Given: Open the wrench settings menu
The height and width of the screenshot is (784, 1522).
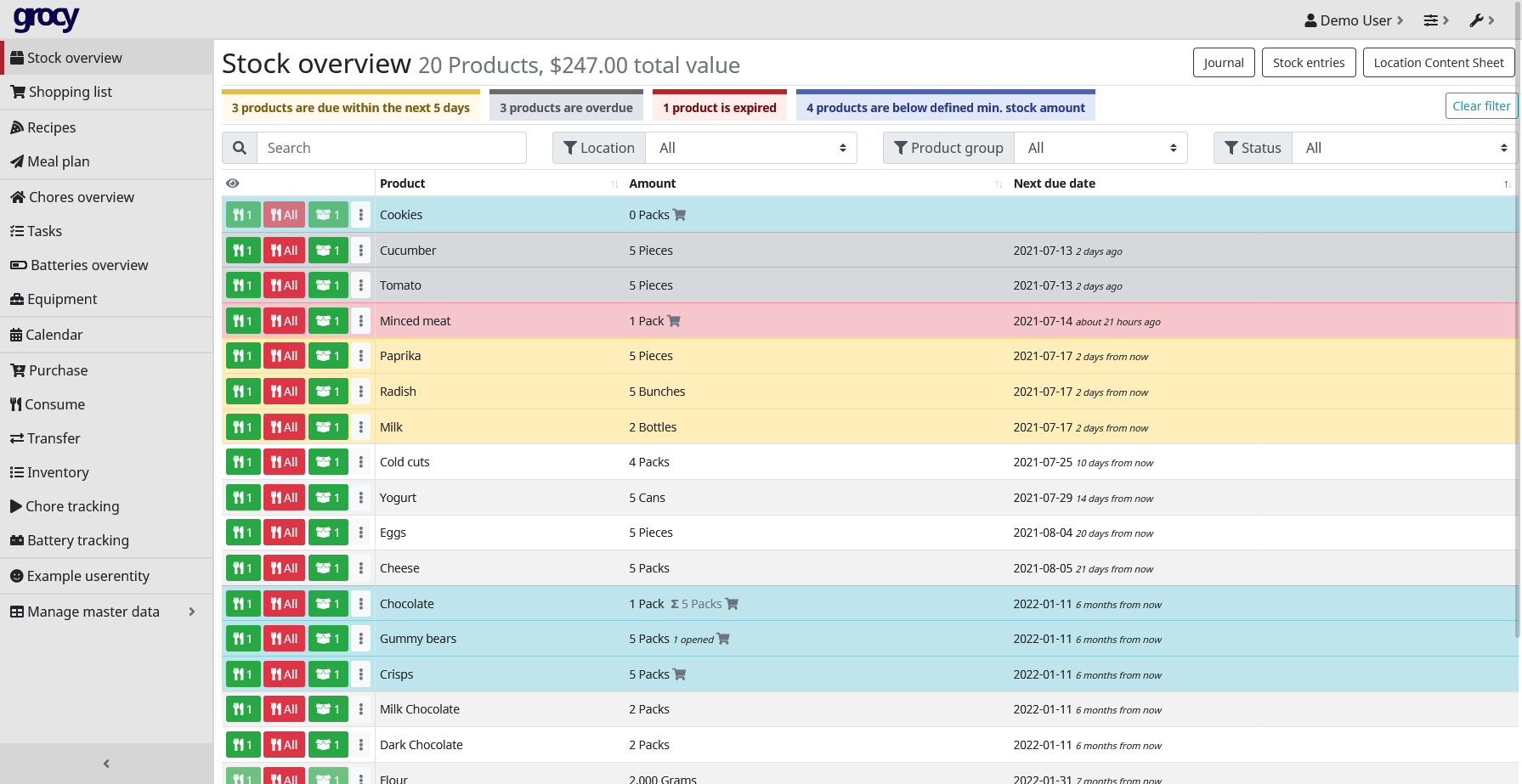Looking at the screenshot, I should pos(1481,20).
